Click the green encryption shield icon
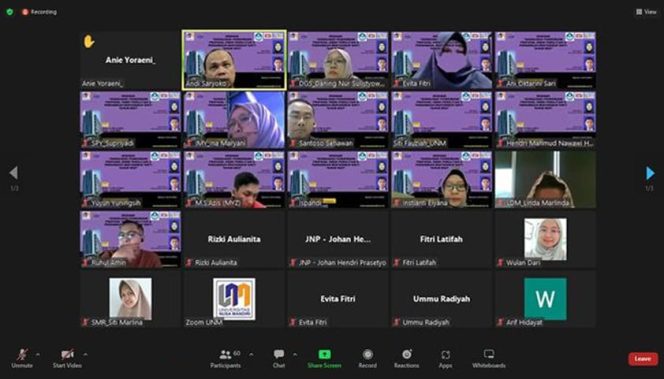664x379 pixels. (x=9, y=12)
